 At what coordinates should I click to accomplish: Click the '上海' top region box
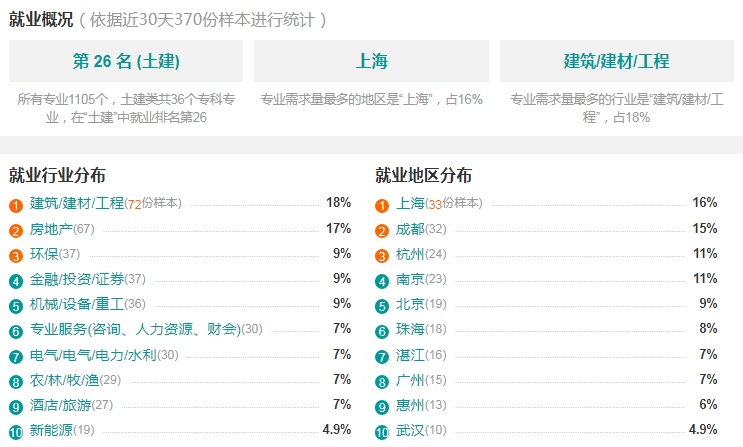(x=372, y=61)
